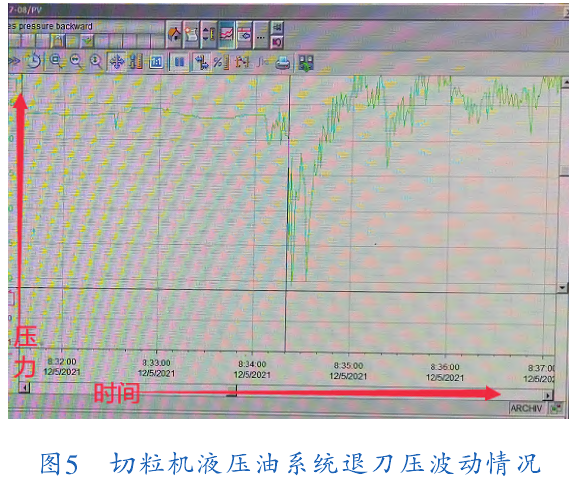Select the value-axis zoom magnifier

(96, 61)
